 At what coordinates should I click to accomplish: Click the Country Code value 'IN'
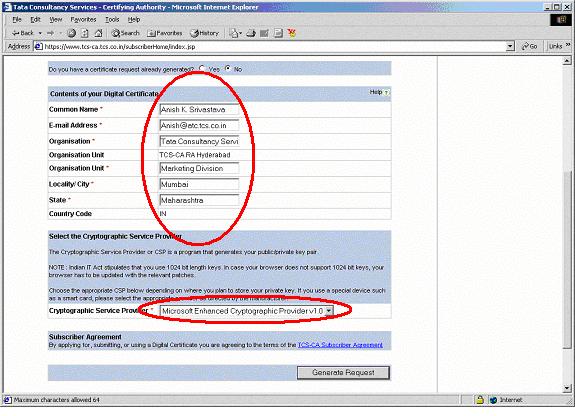pos(163,214)
